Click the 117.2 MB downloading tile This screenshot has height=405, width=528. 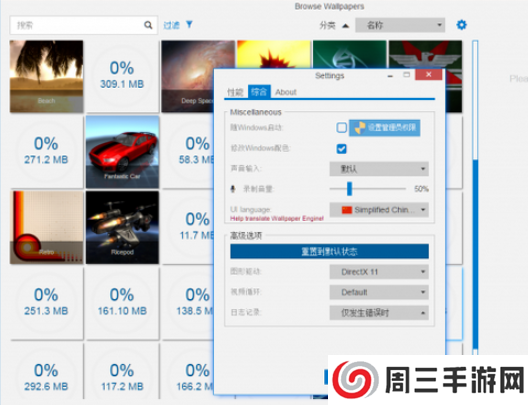pyautogui.click(x=122, y=371)
